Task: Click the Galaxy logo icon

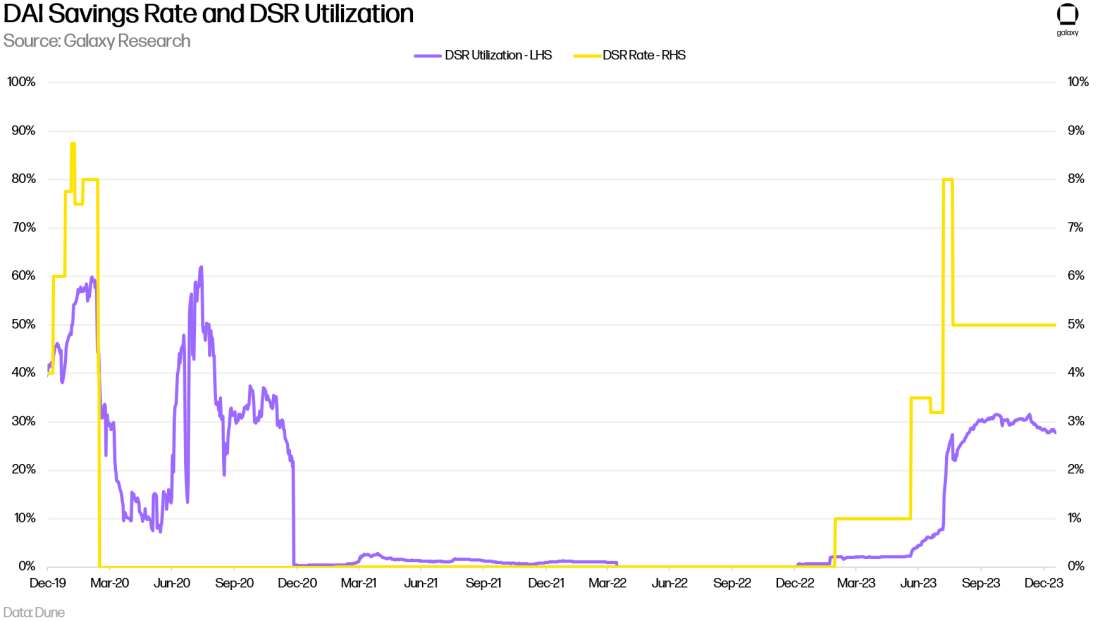Action: click(1067, 17)
